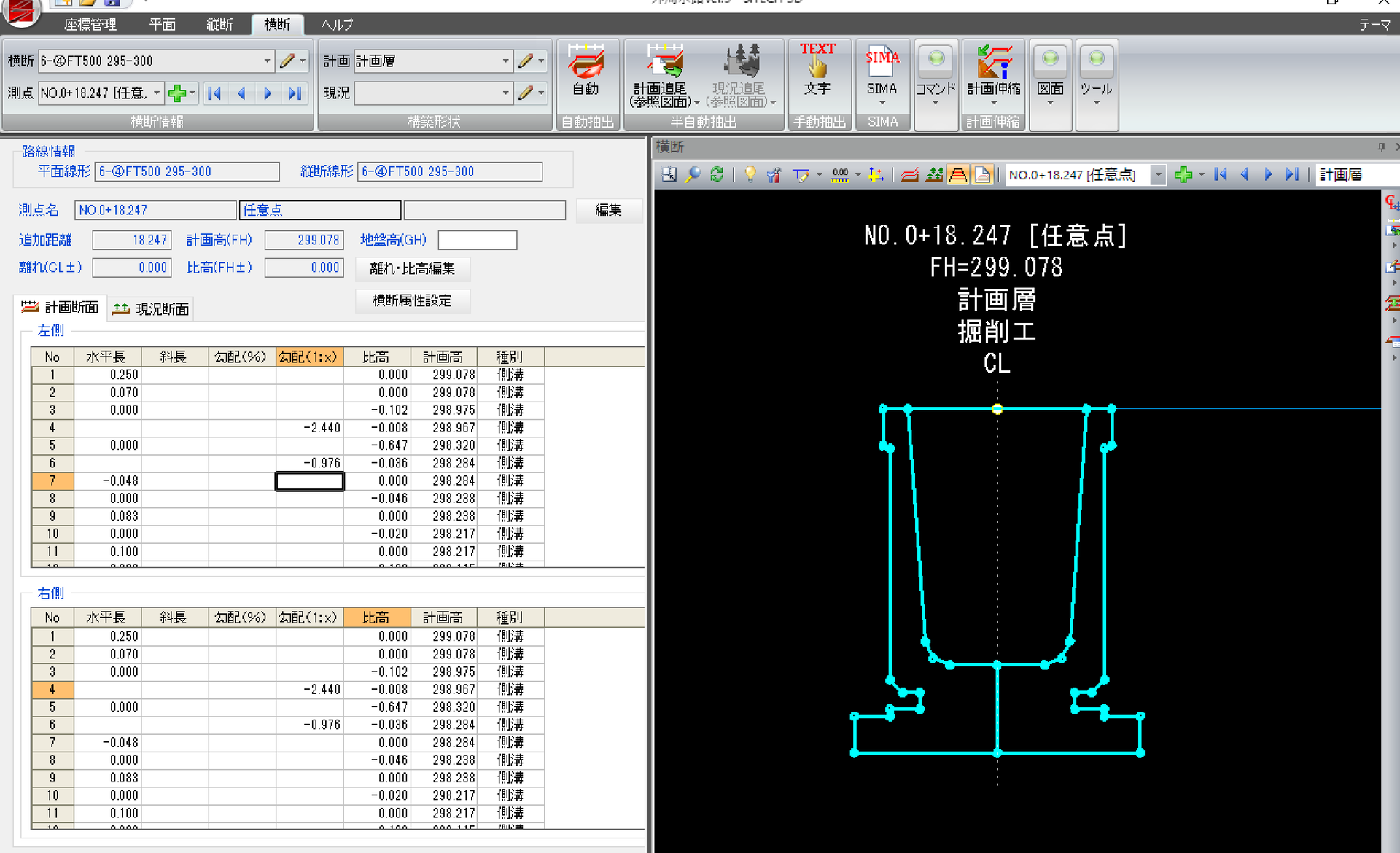The width and height of the screenshot is (1400, 853).
Task: Click the 0.00 dimension display icon
Action: click(x=840, y=175)
